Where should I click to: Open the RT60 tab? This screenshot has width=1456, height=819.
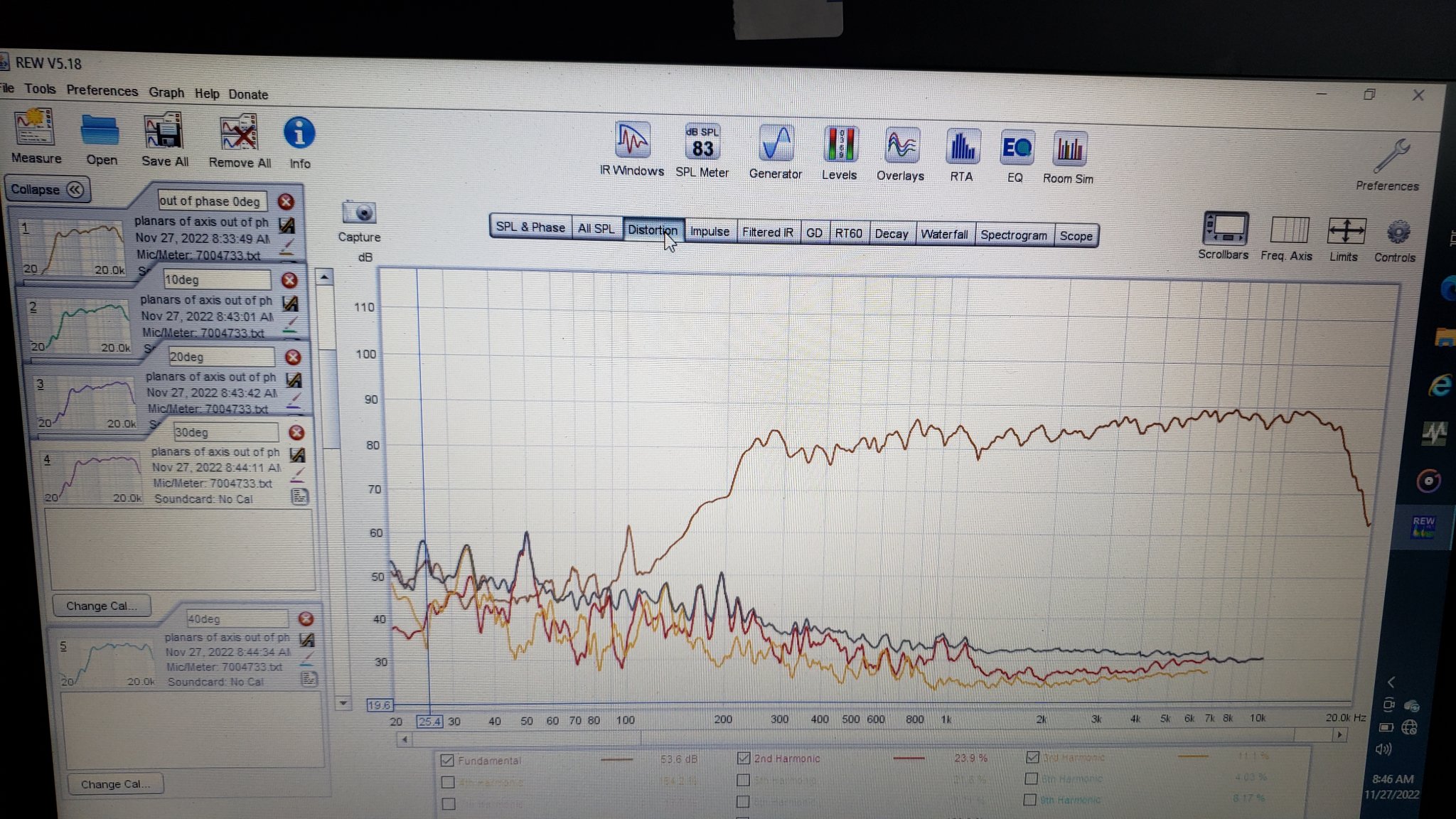point(848,233)
